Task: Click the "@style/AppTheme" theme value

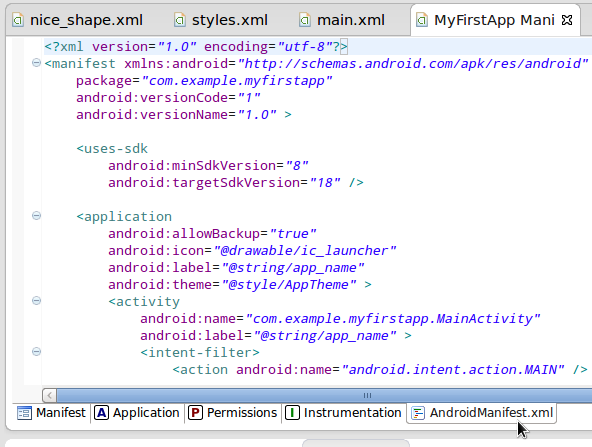Action: pos(289,285)
